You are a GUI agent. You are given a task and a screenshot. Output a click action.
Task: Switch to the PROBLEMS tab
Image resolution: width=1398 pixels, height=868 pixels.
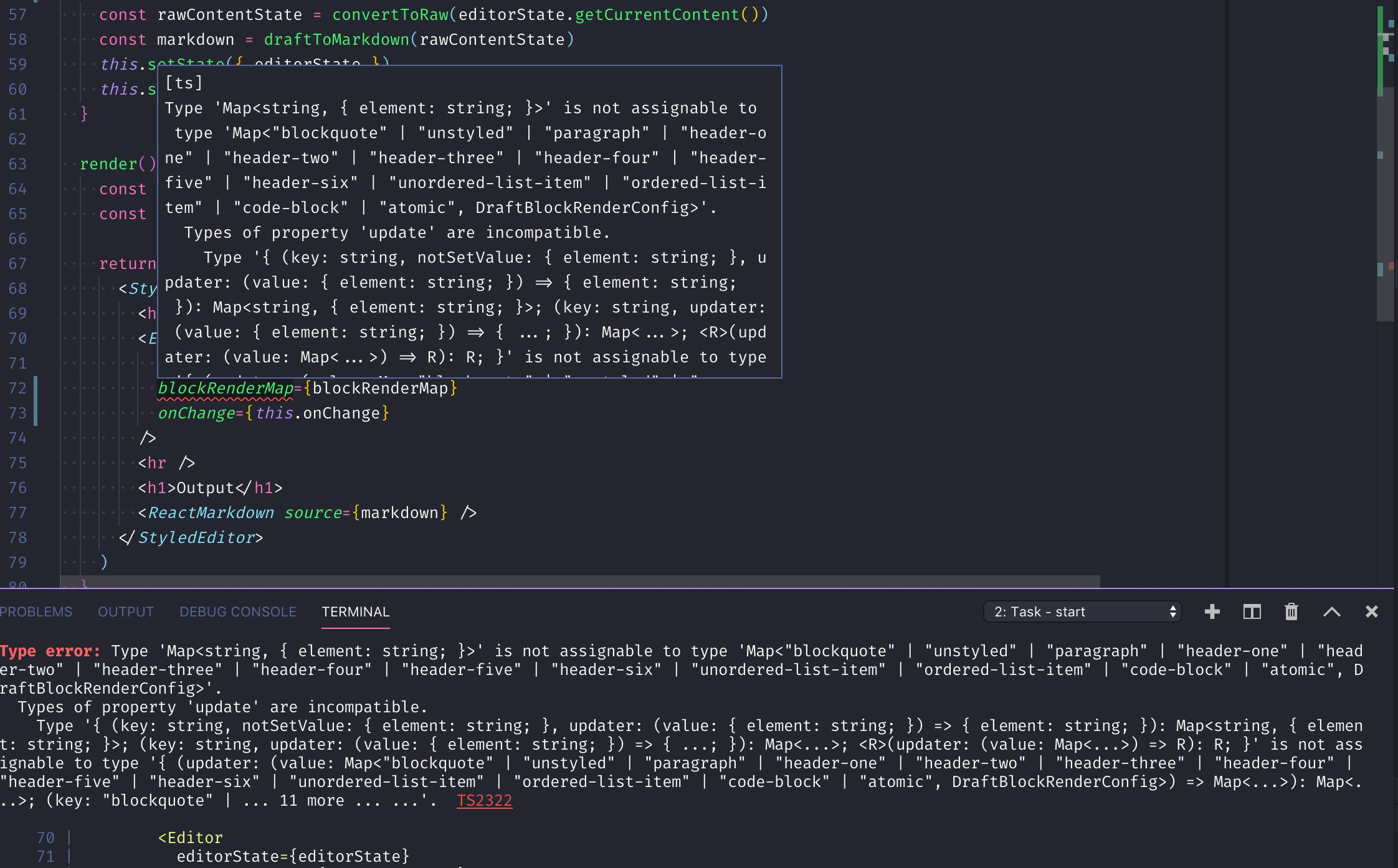[x=36, y=612]
